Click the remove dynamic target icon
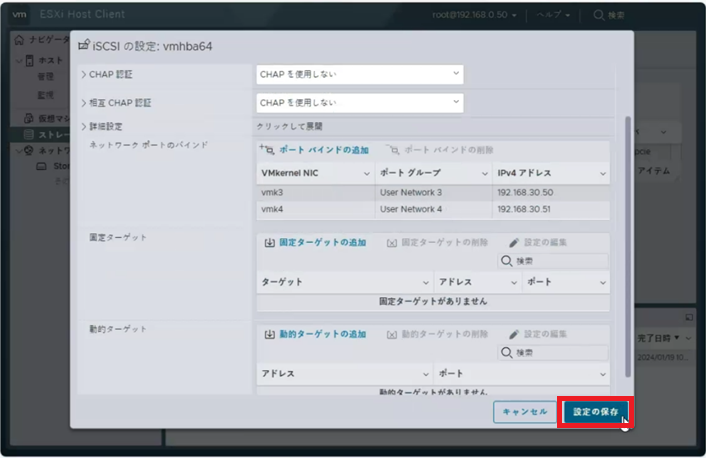This screenshot has width=706, height=458. [x=392, y=335]
